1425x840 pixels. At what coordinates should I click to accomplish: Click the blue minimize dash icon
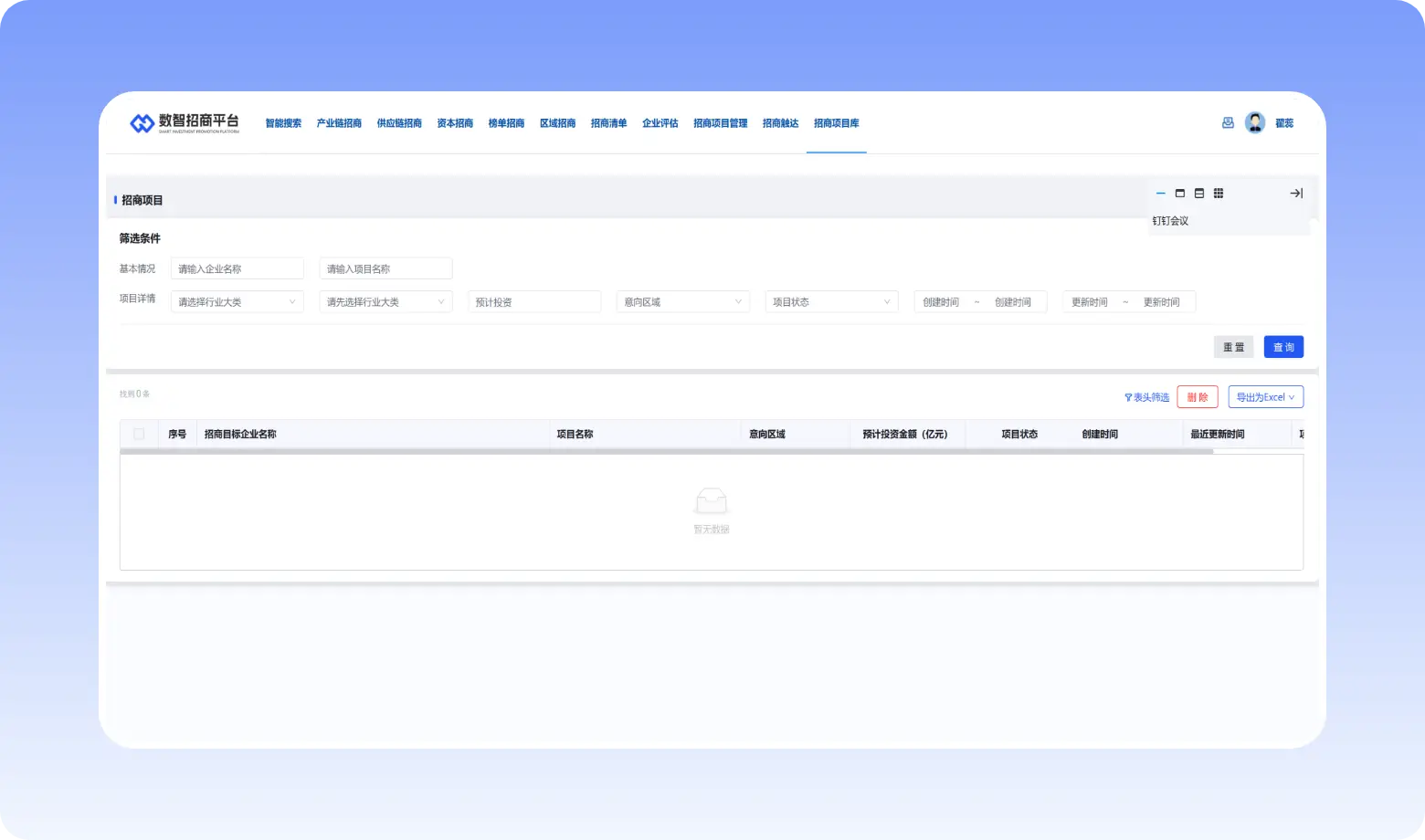point(1160,194)
